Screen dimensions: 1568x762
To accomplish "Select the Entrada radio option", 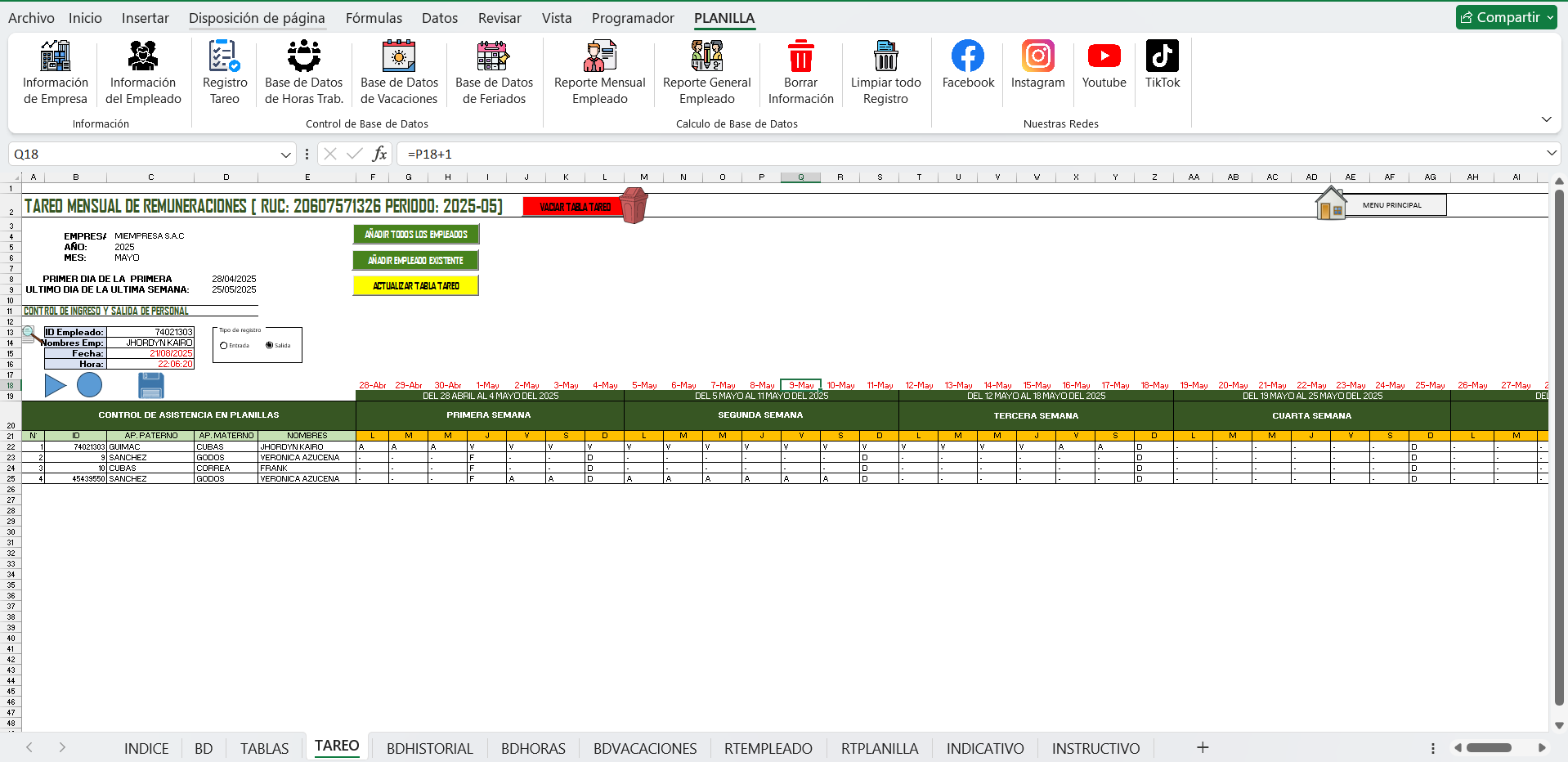I will (224, 346).
